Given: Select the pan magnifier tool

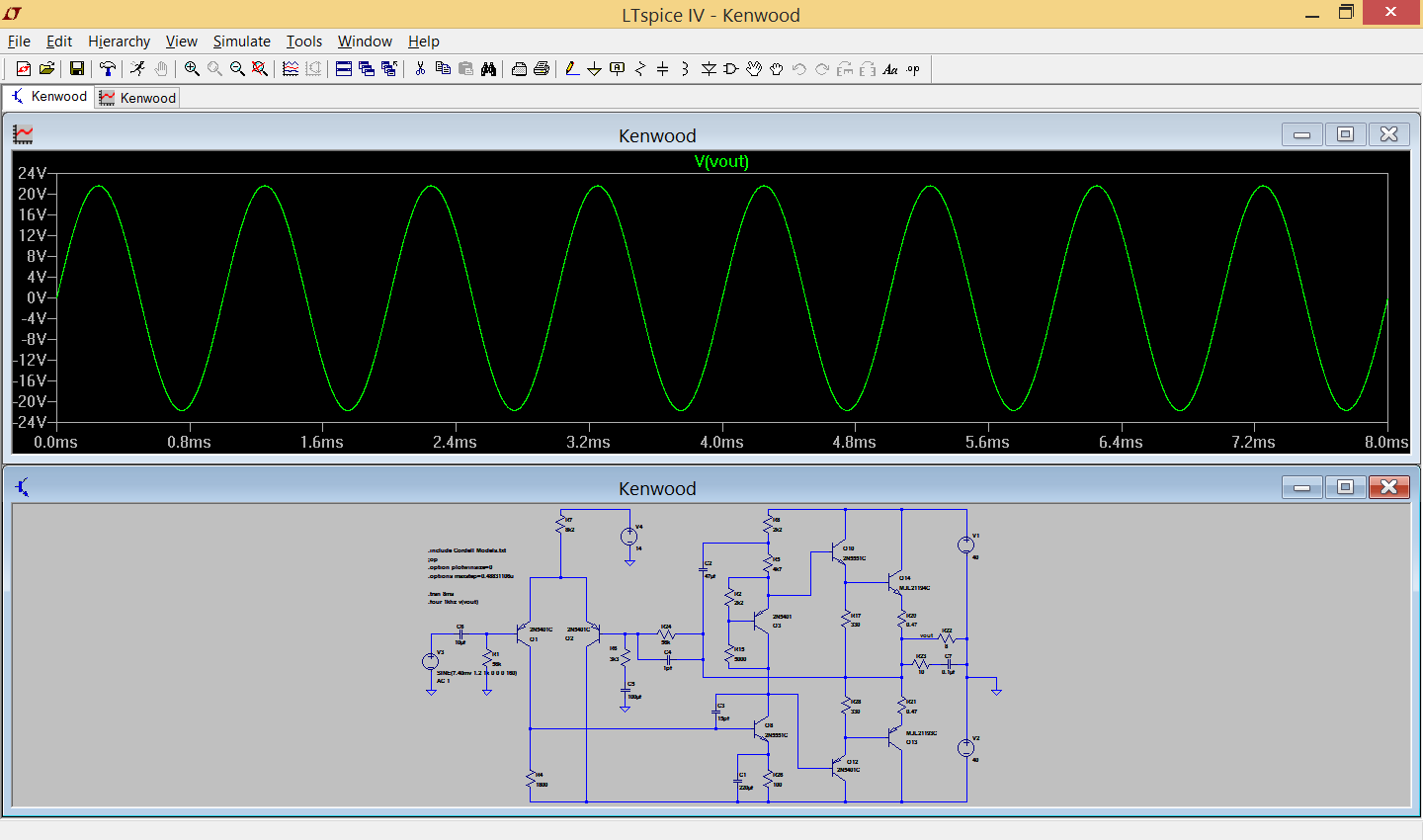Looking at the screenshot, I should pos(214,69).
